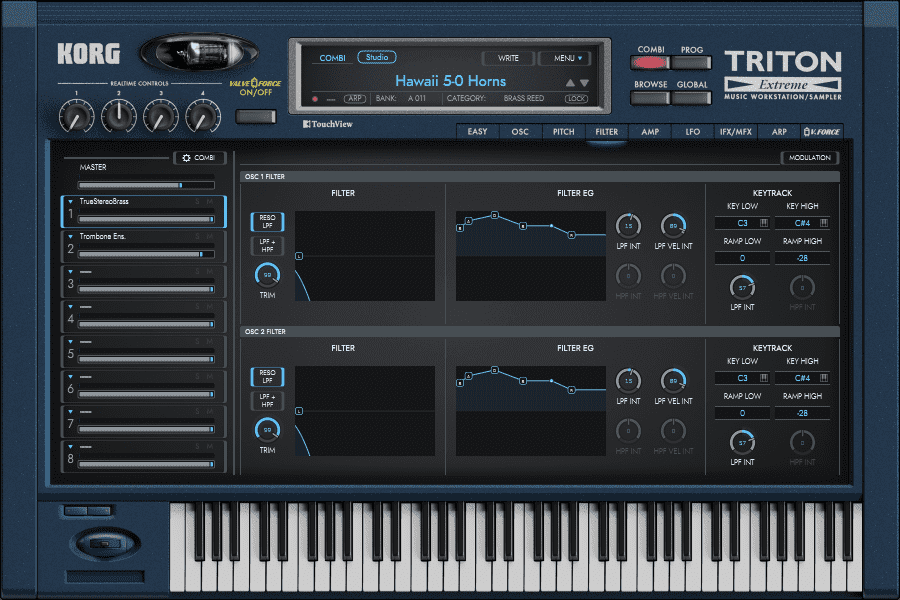
Task: Select RESO LPF filter type for OSC 1
Action: click(267, 222)
